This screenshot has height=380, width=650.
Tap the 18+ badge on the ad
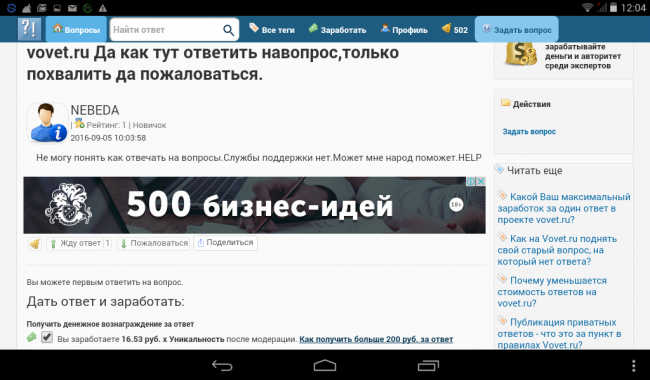pyautogui.click(x=456, y=204)
